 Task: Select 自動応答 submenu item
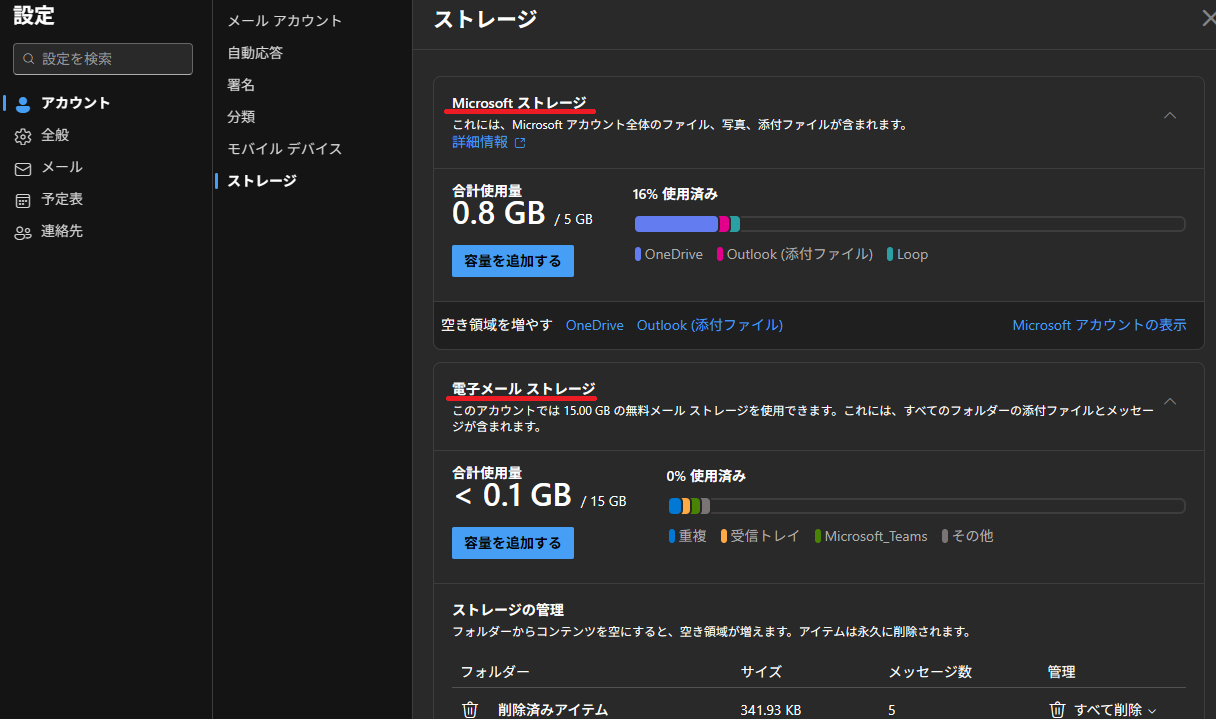tap(255, 53)
